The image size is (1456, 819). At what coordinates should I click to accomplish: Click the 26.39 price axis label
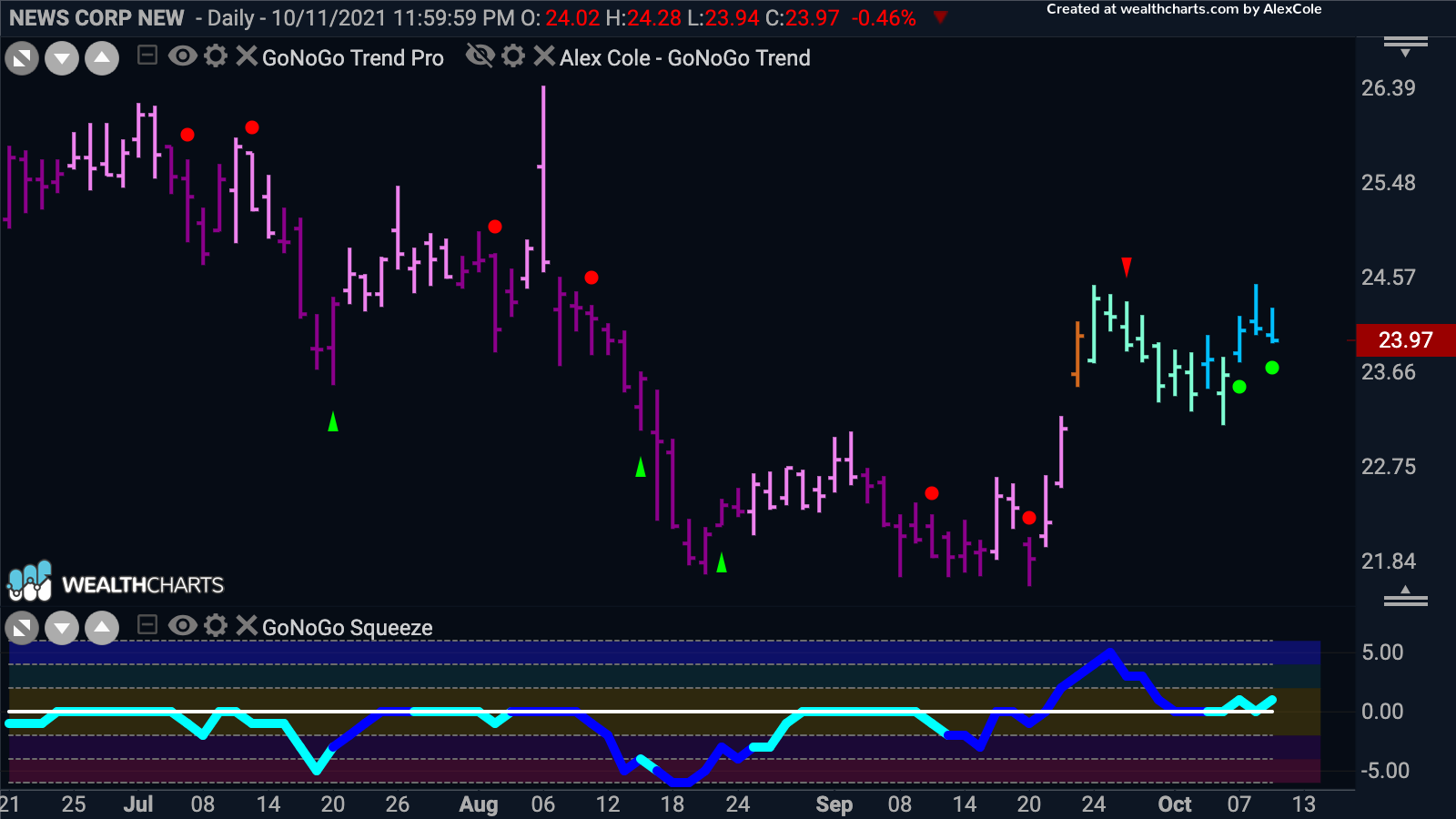(x=1388, y=88)
